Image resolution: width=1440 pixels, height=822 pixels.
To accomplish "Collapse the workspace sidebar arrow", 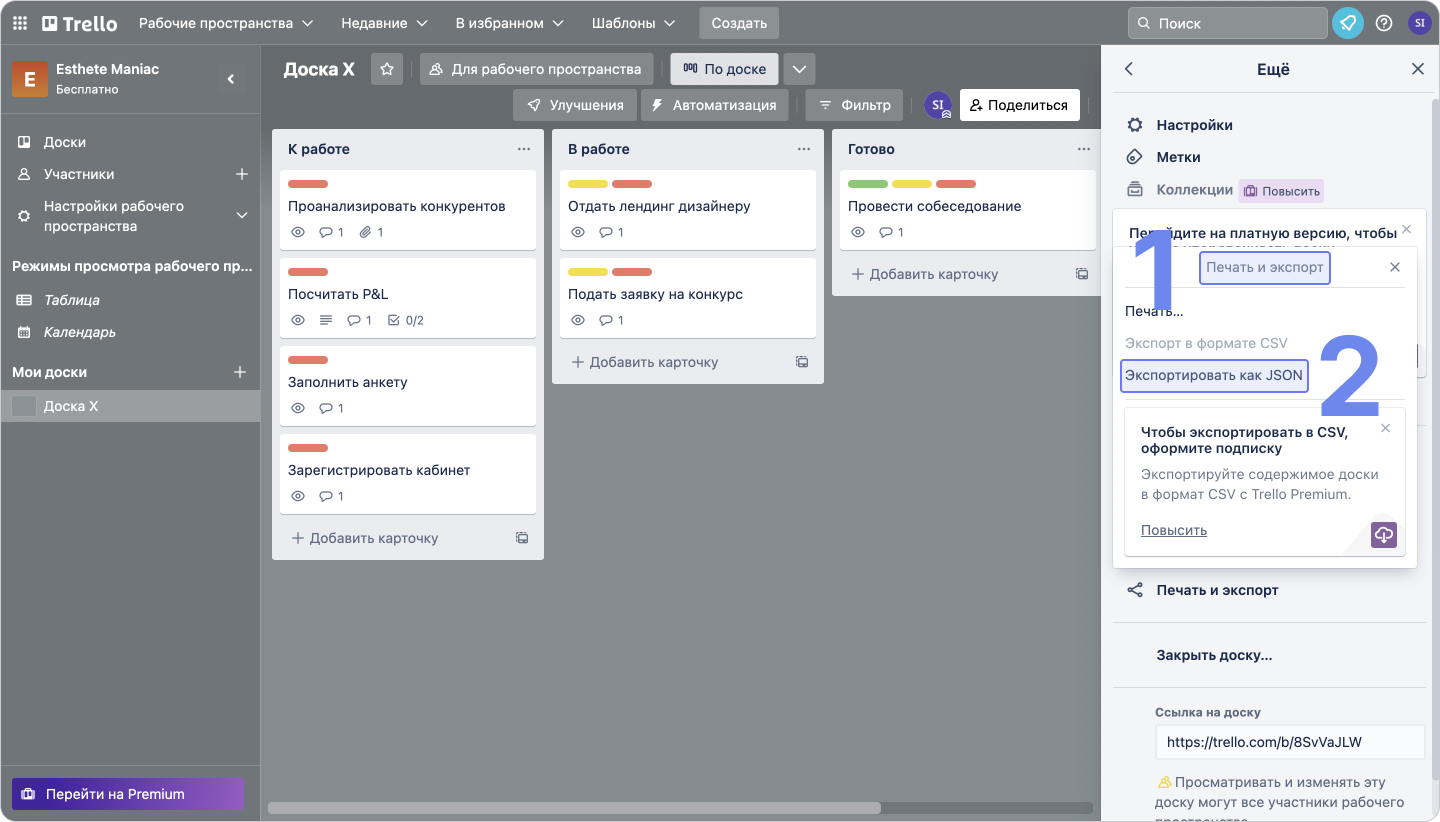I will 231,79.
